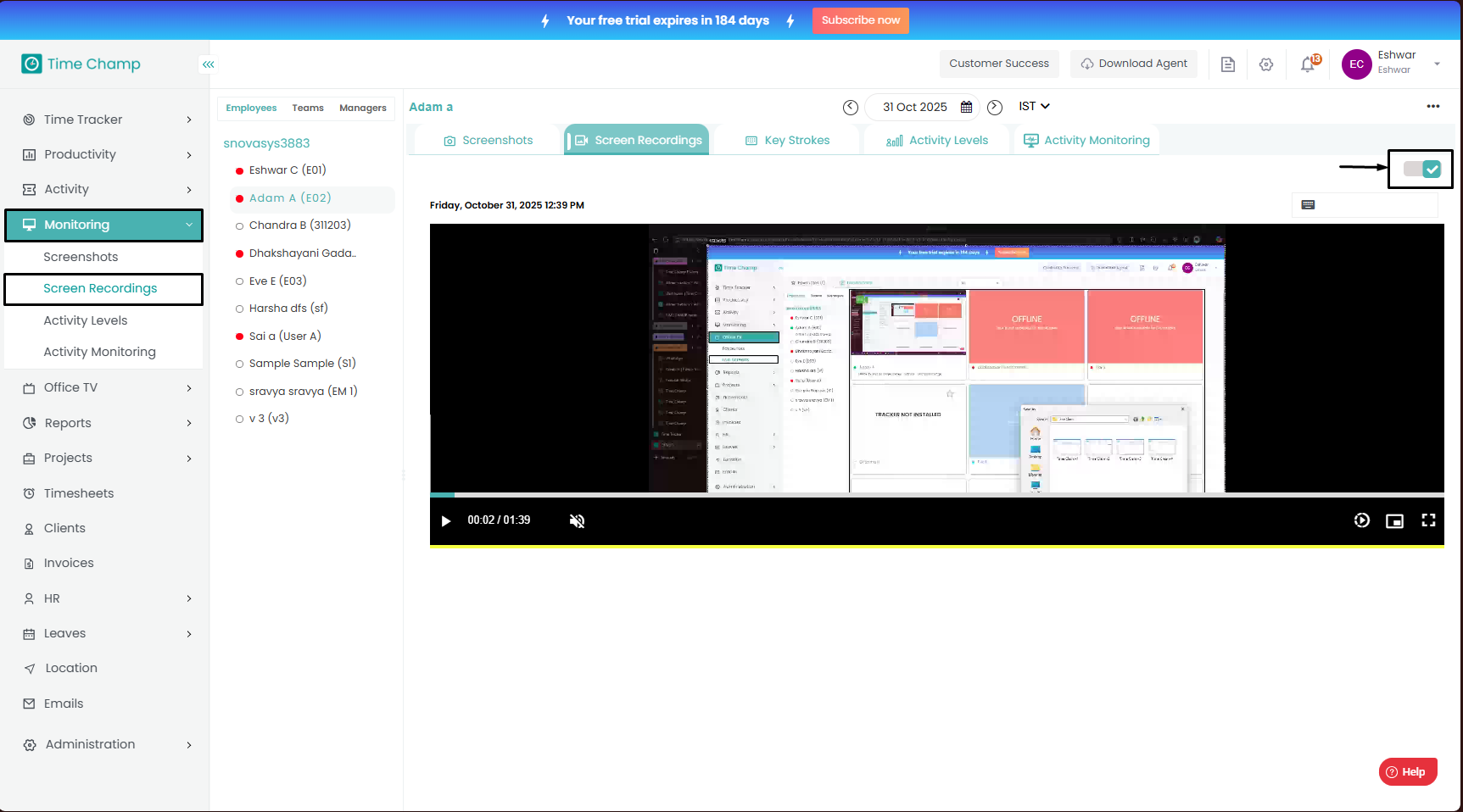
Task: Open the user profile dropdown arrow
Action: click(x=1437, y=64)
